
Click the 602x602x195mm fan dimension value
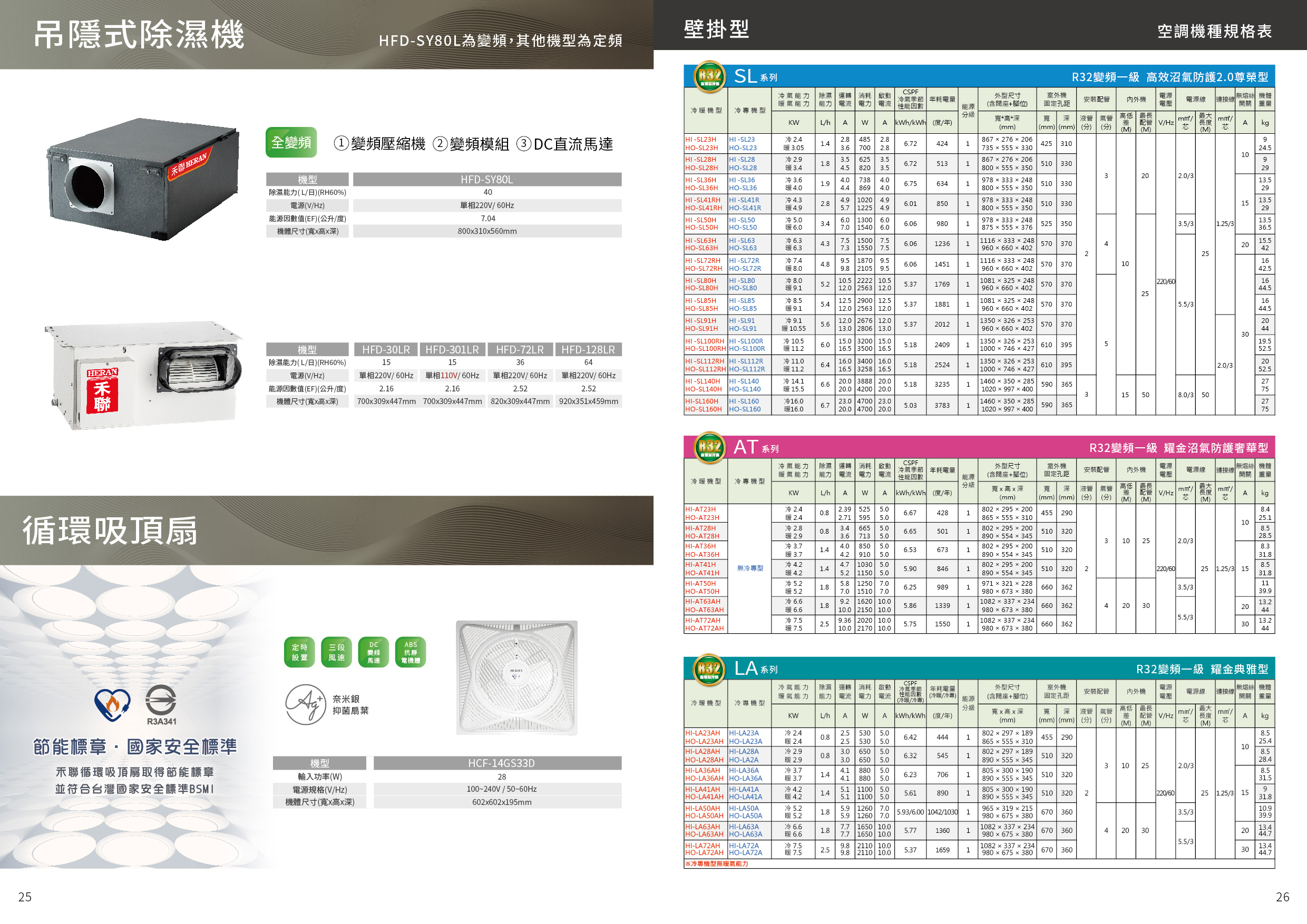502,802
